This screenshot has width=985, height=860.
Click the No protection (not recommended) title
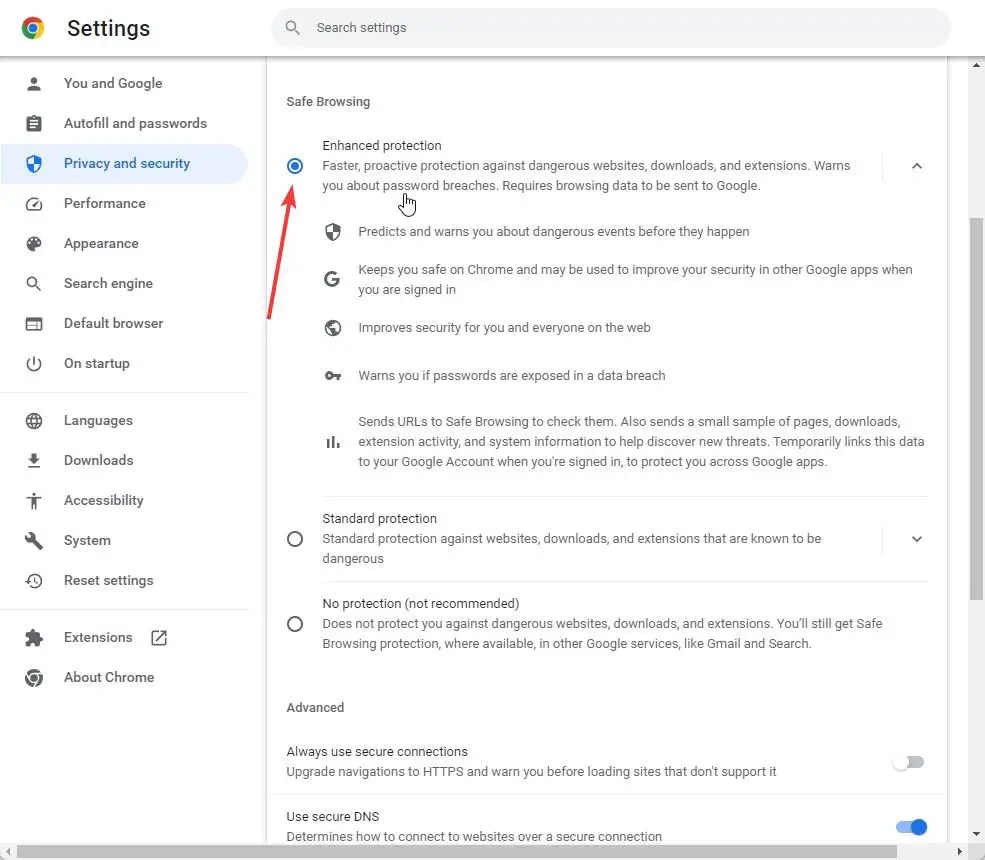pos(421,604)
